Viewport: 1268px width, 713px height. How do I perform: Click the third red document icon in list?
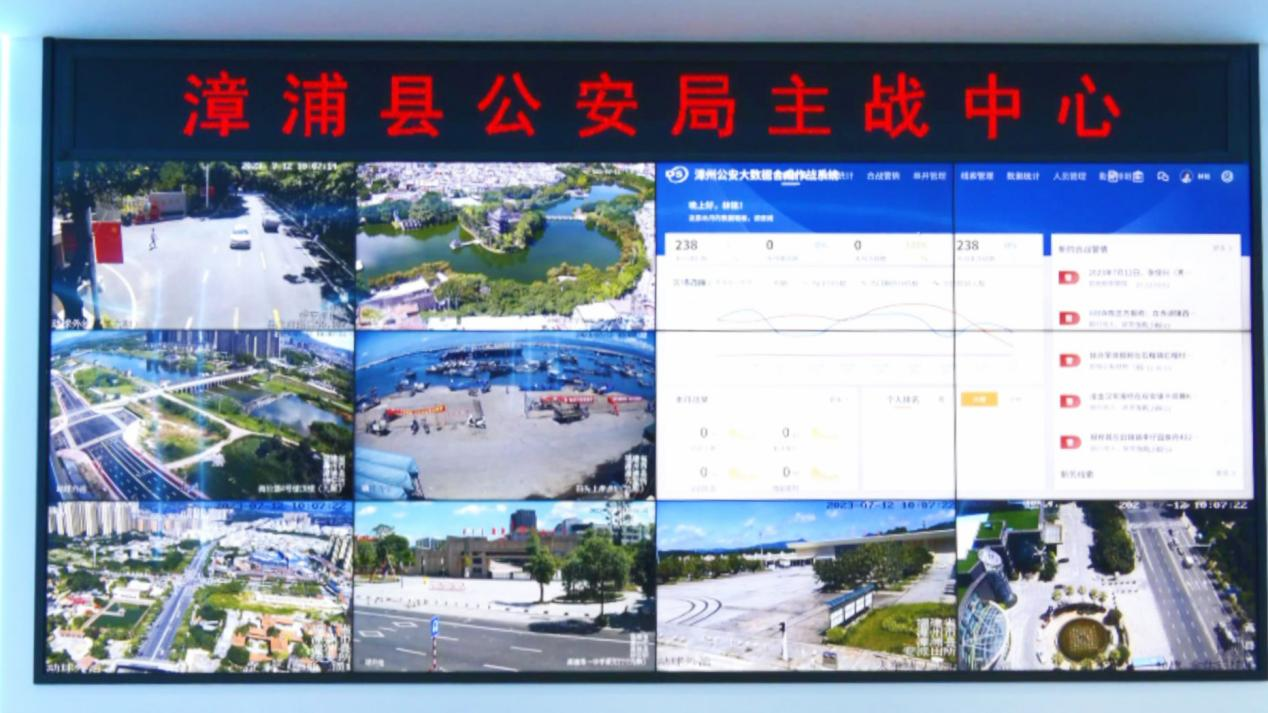[1069, 360]
